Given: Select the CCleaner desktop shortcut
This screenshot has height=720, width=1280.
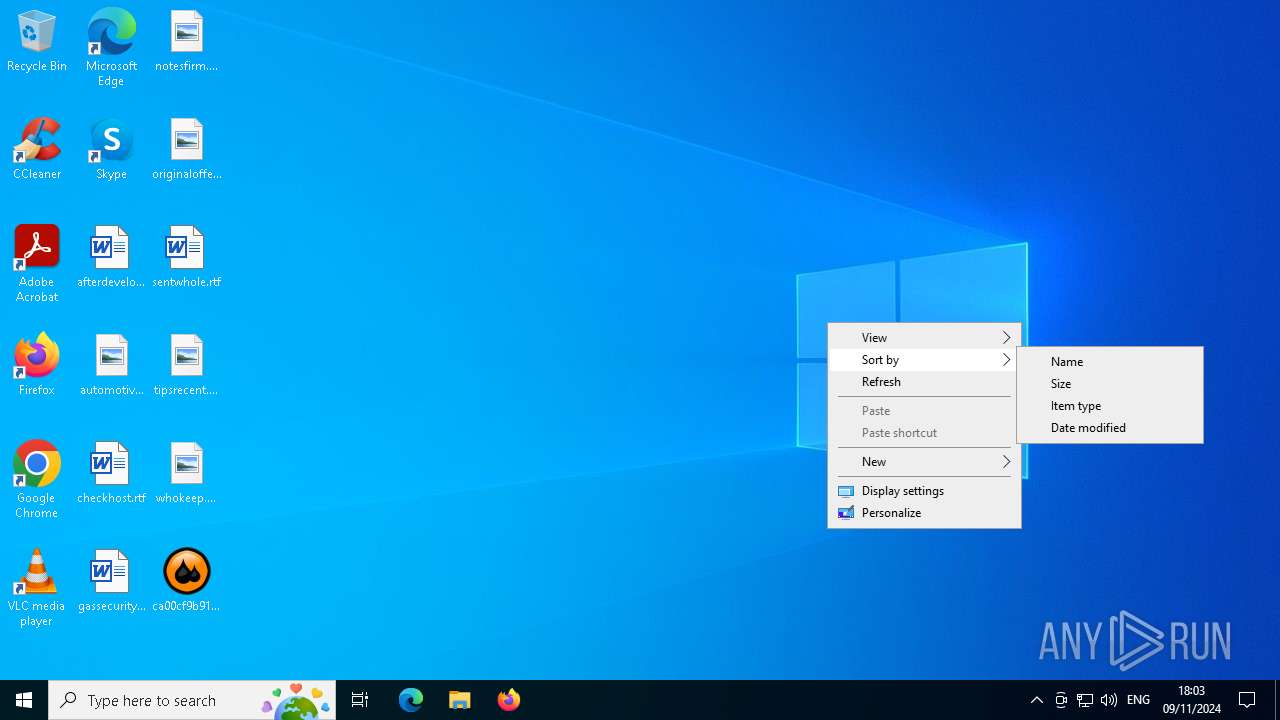Looking at the screenshot, I should pos(37,150).
